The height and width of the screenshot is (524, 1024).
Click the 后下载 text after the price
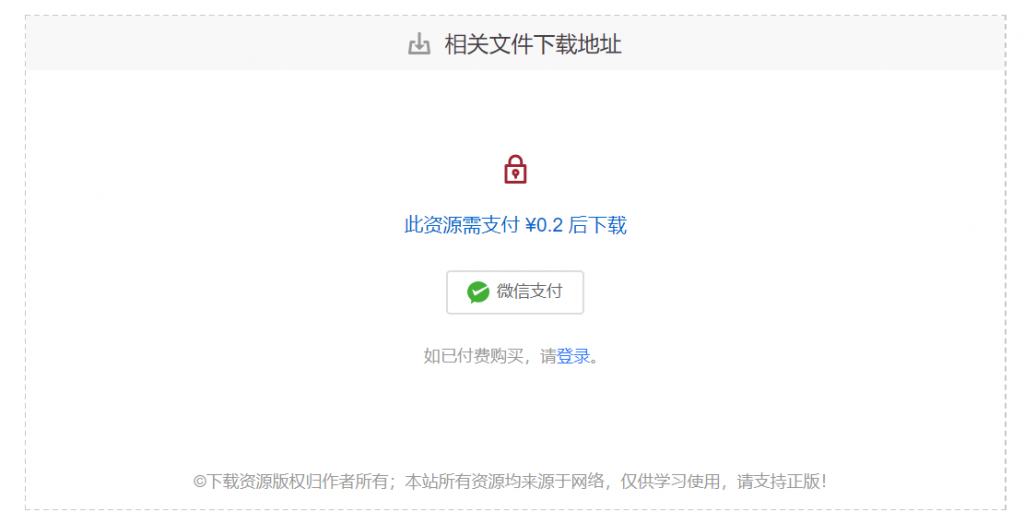(x=598, y=225)
